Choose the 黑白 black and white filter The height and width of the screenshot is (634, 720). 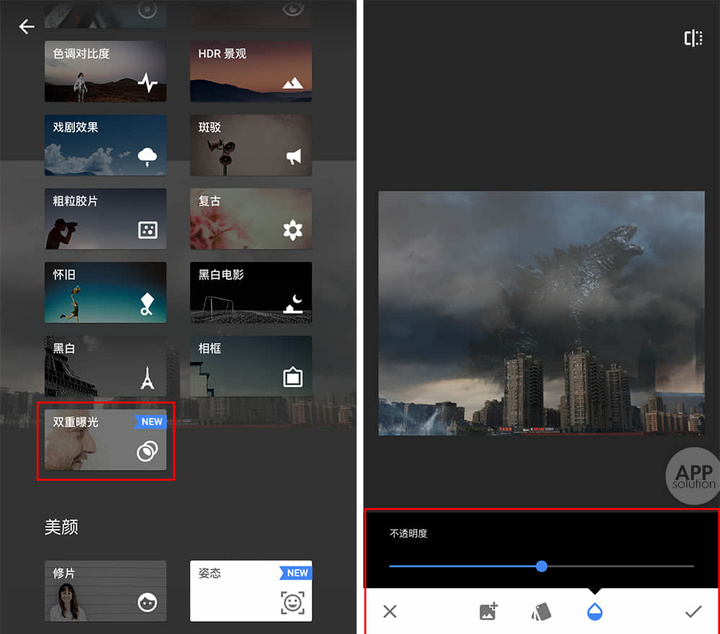[x=105, y=366]
